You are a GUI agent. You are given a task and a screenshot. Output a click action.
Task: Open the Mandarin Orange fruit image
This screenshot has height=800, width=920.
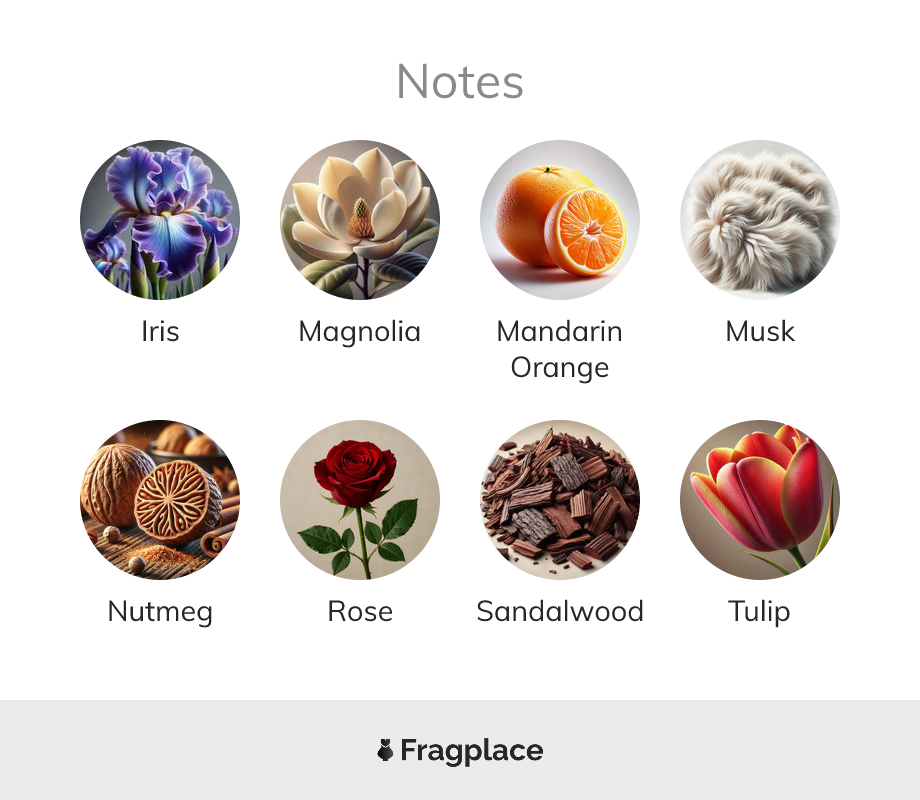tap(560, 220)
